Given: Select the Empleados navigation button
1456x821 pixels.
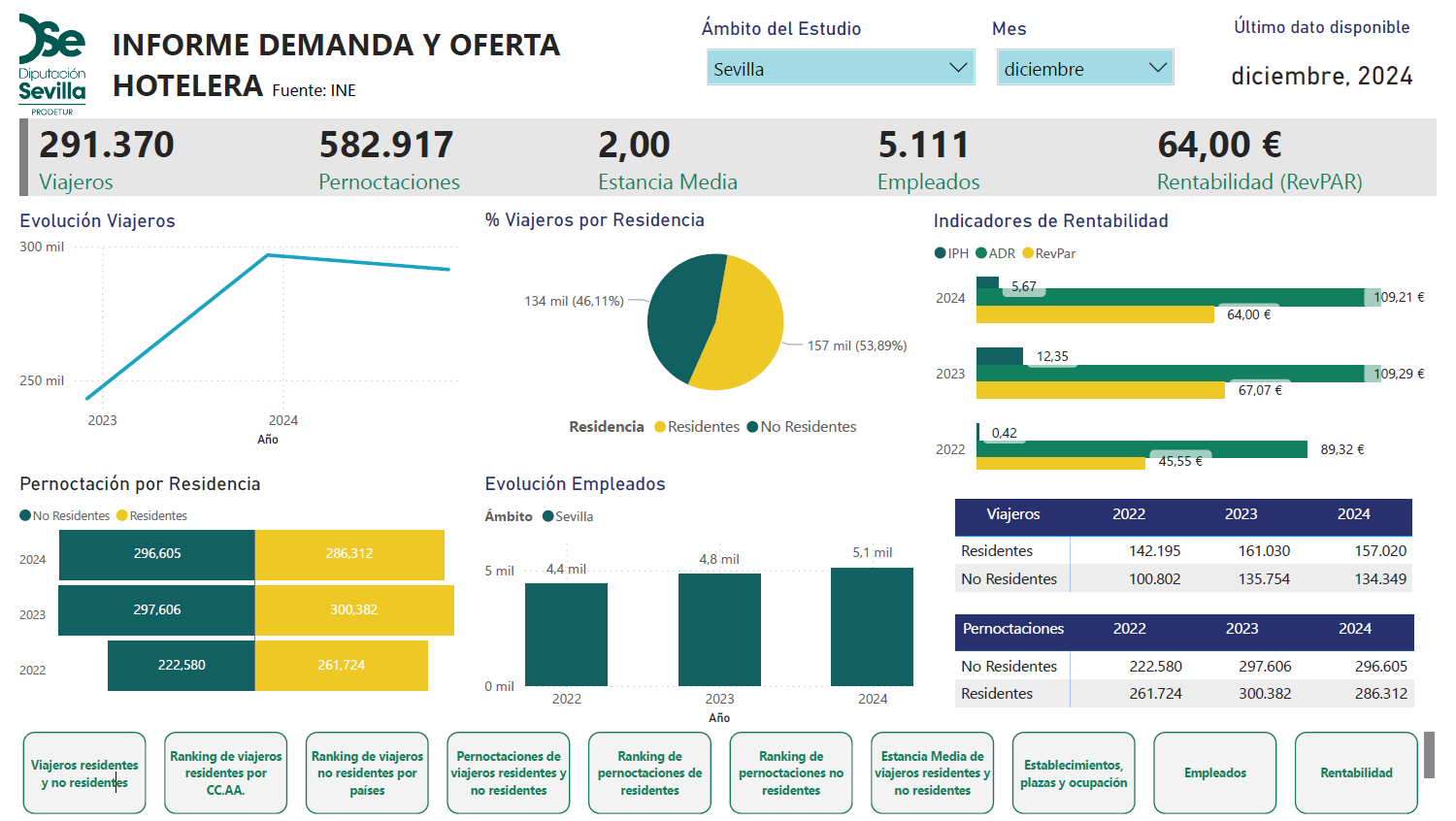Looking at the screenshot, I should tap(1214, 772).
